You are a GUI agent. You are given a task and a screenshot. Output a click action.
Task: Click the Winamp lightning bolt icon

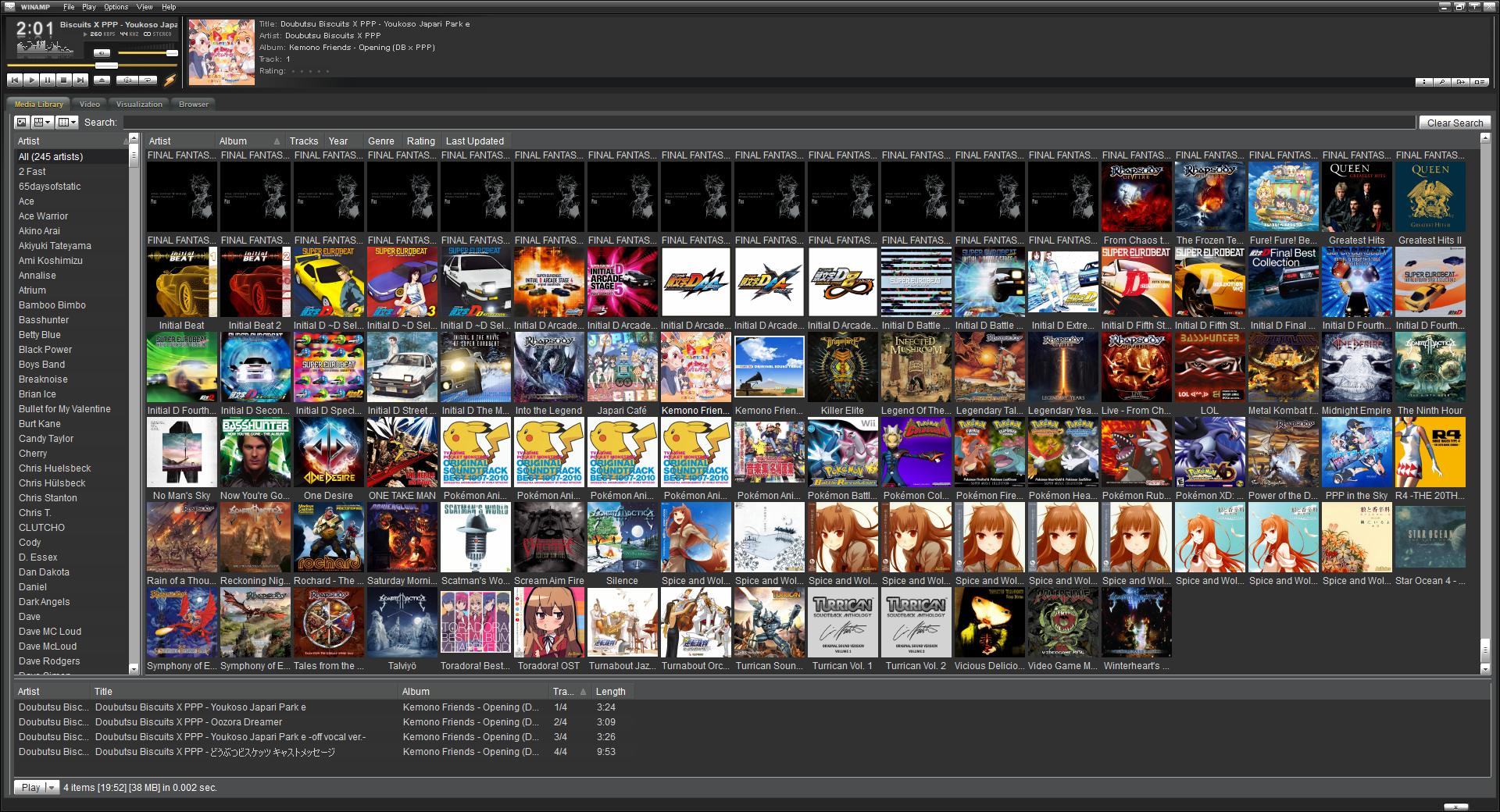click(170, 80)
